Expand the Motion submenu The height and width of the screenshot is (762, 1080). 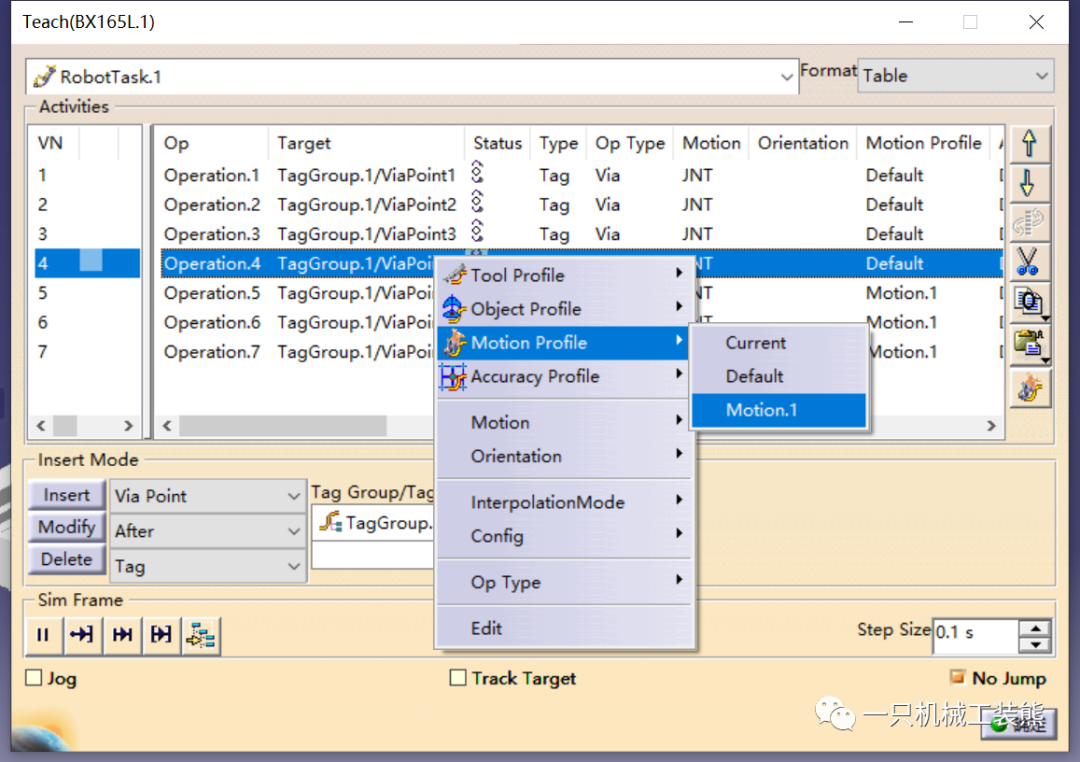(x=679, y=420)
